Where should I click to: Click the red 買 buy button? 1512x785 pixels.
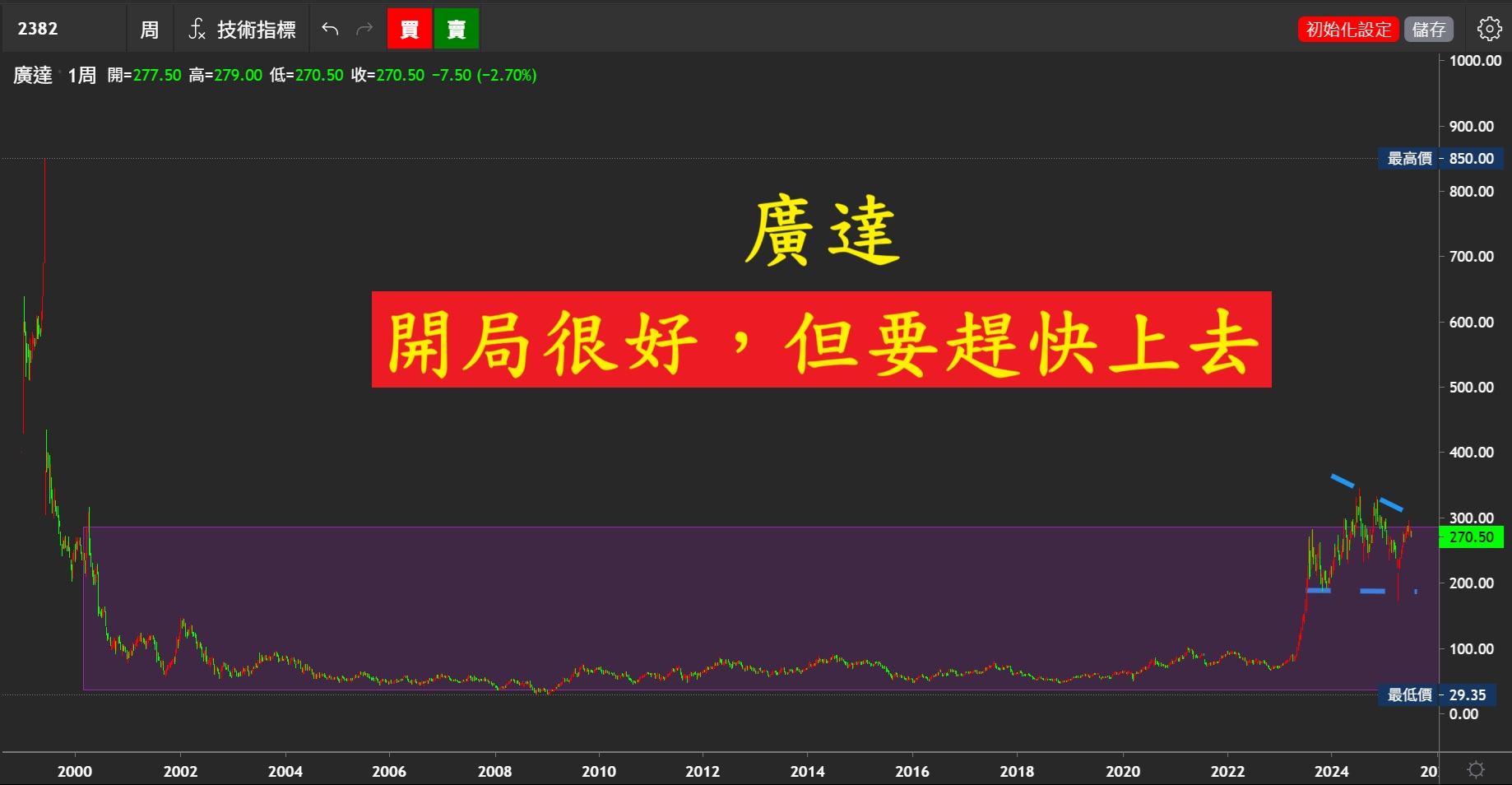point(410,30)
